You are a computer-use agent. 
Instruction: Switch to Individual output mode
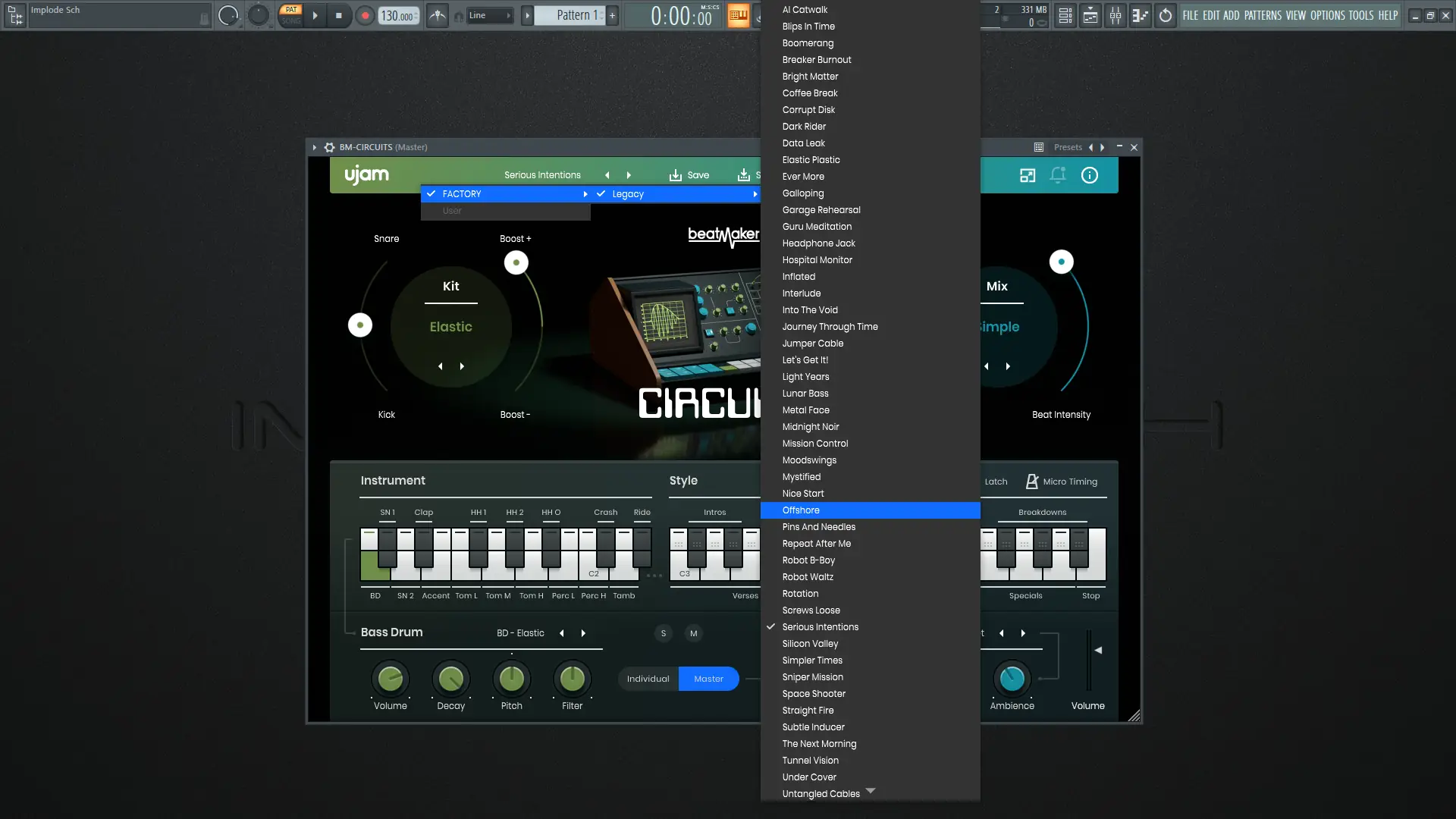click(648, 679)
